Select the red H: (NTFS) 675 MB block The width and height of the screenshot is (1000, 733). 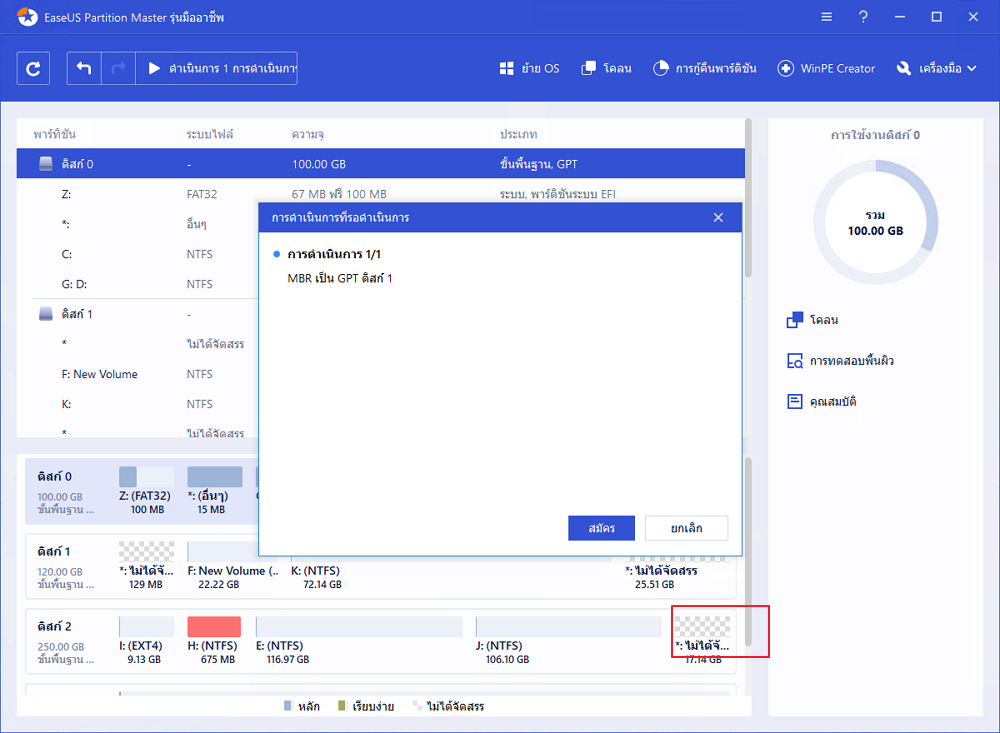coord(214,640)
